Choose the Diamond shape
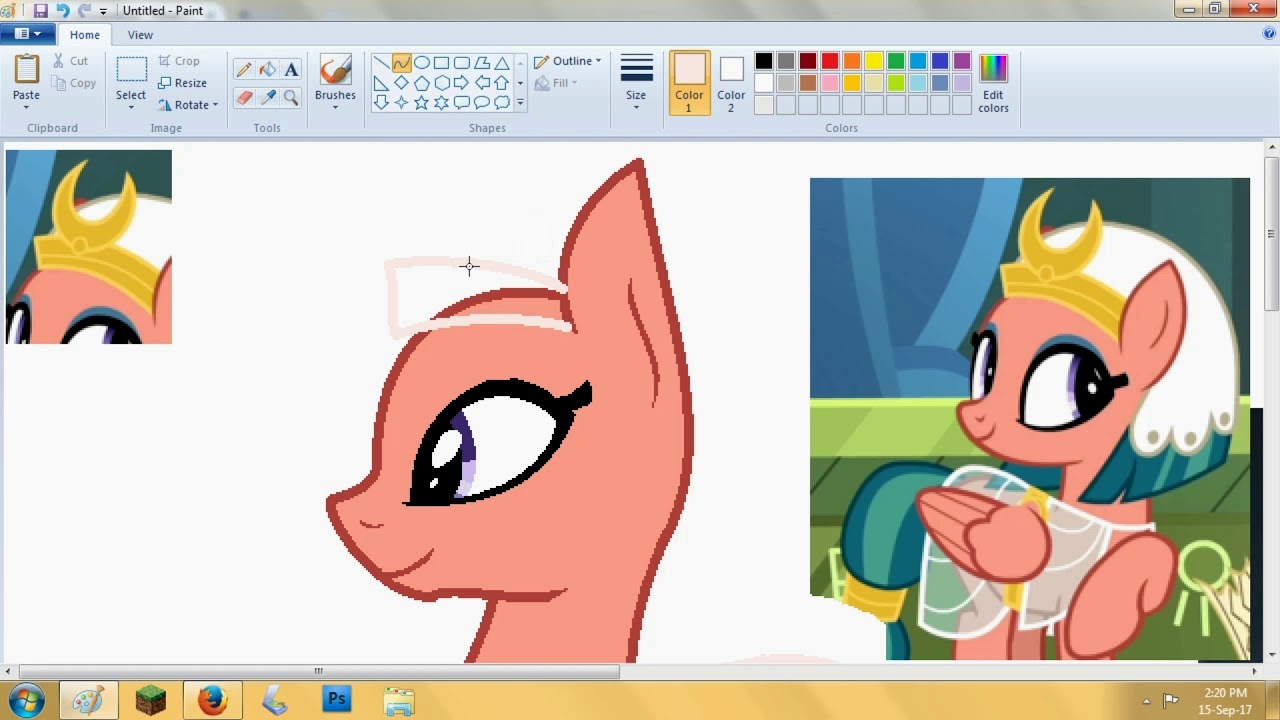The height and width of the screenshot is (720, 1280). pyautogui.click(x=401, y=83)
